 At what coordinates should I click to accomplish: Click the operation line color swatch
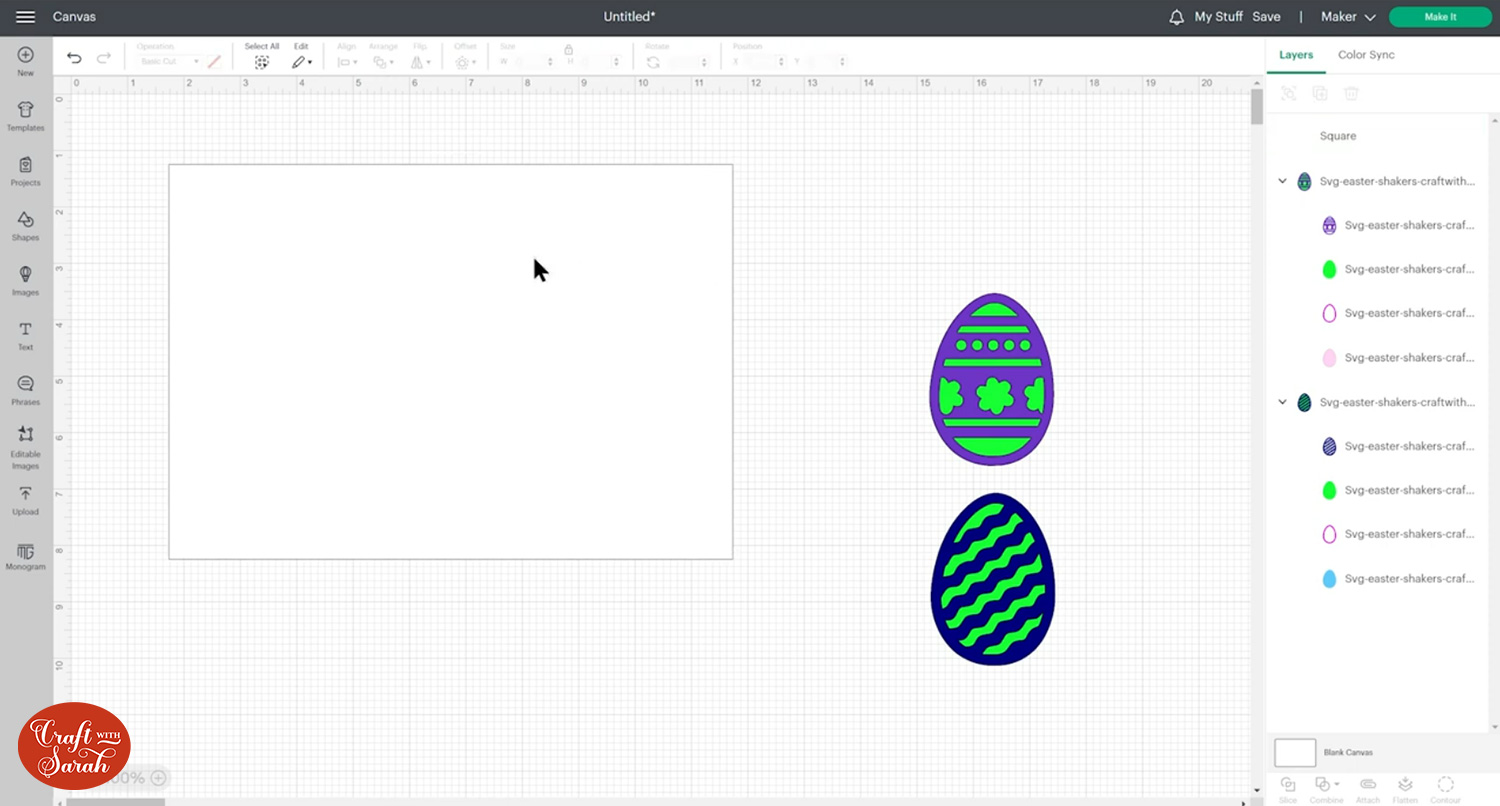214,62
